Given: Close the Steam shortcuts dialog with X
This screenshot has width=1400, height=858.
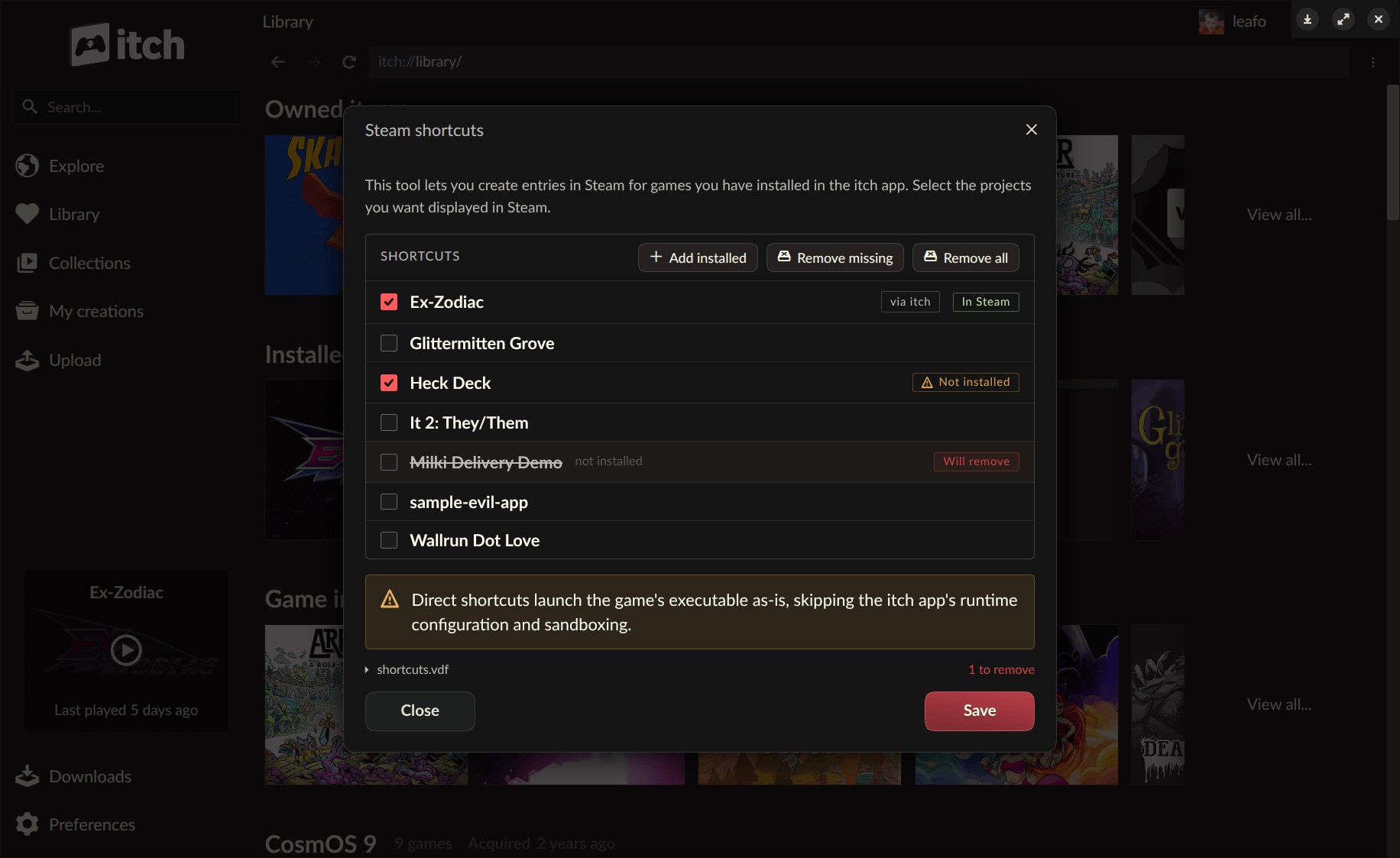Looking at the screenshot, I should (1031, 130).
